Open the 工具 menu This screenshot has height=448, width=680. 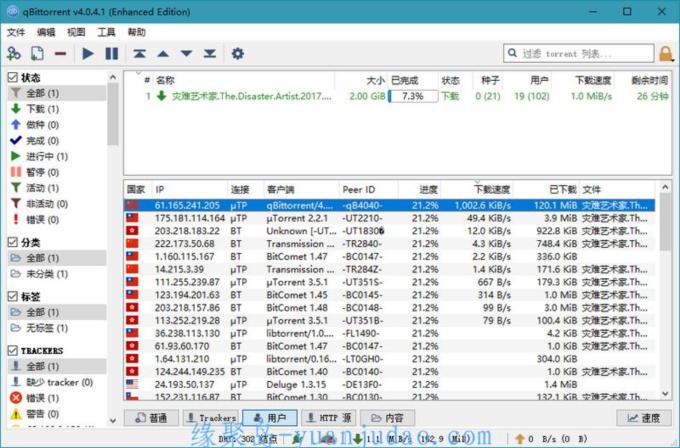coord(106,33)
